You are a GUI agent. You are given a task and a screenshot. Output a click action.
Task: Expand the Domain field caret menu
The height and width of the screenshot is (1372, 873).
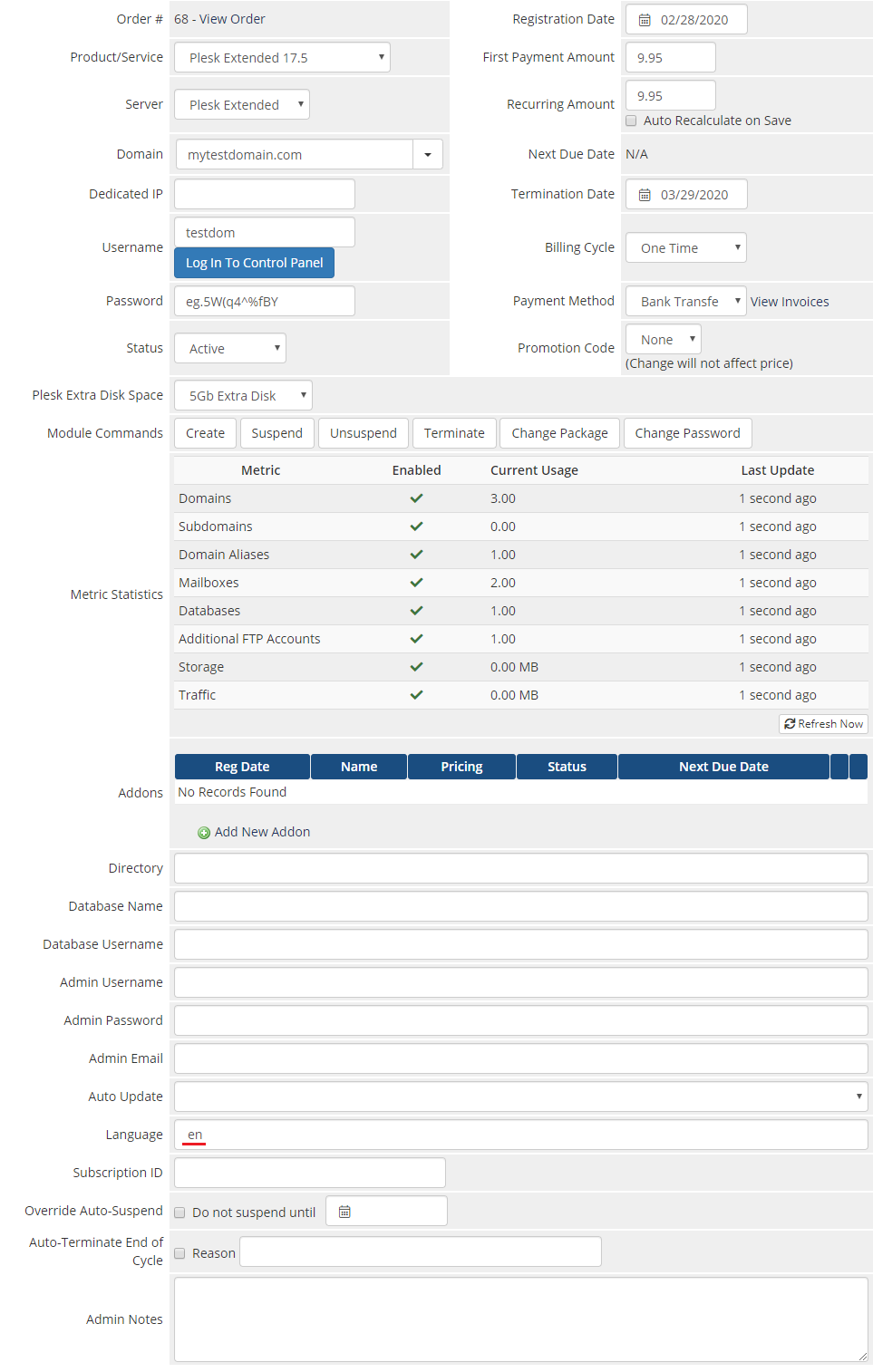click(428, 154)
